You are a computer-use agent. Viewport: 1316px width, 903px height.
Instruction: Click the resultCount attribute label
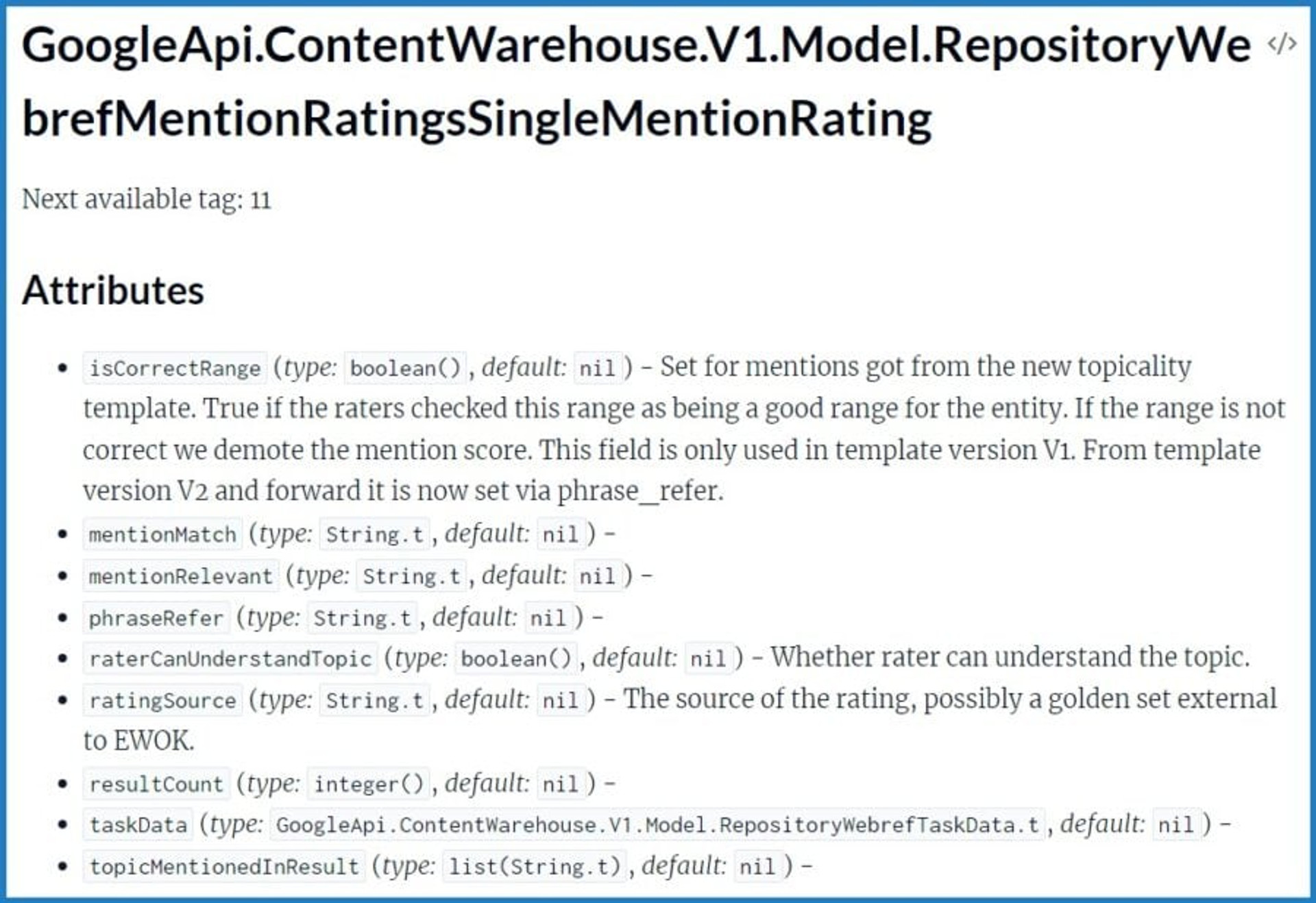(x=156, y=784)
